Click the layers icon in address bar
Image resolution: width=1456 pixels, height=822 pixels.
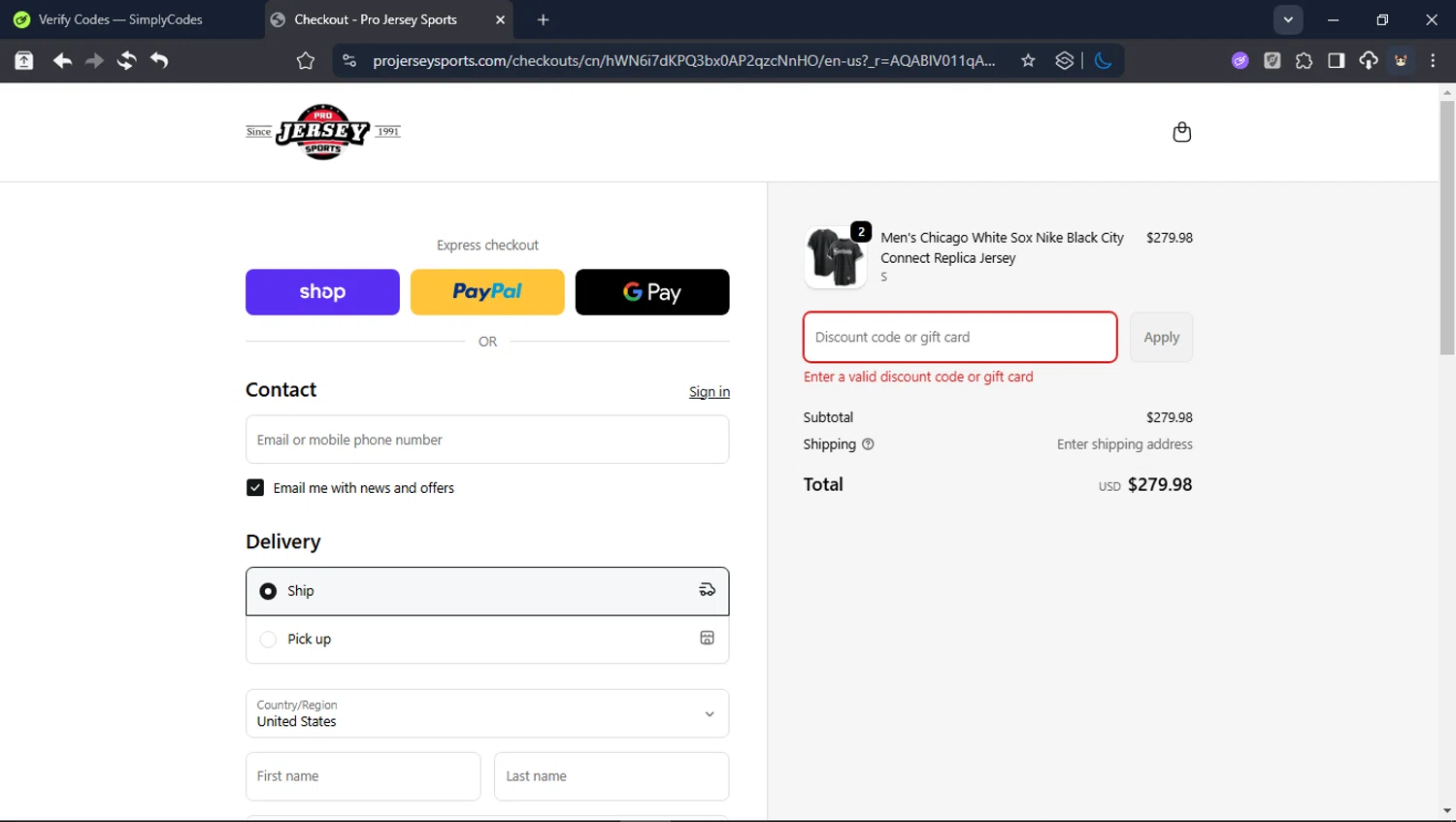click(1065, 60)
